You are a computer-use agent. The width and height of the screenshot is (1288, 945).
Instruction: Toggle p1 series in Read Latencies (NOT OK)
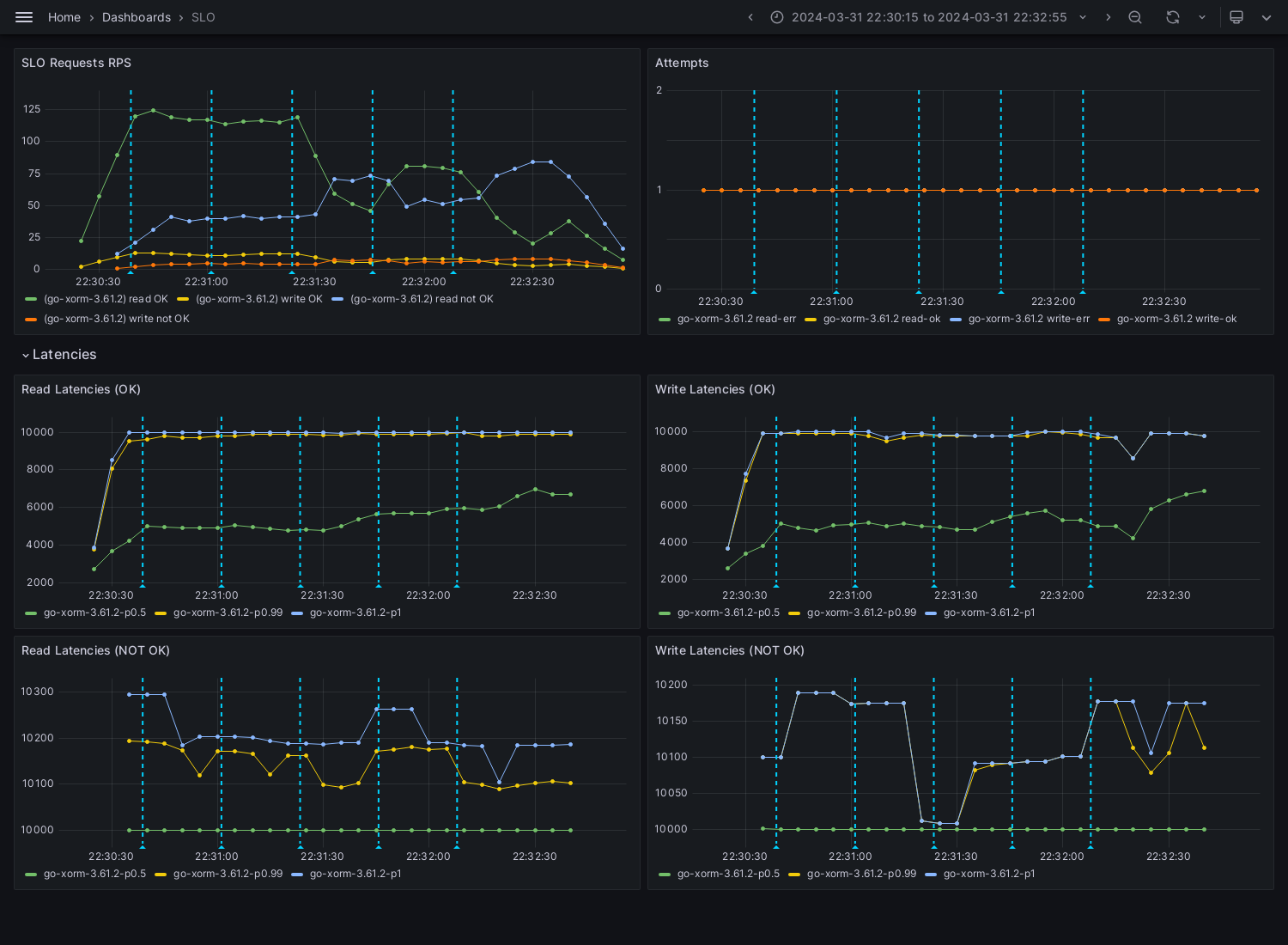pyautogui.click(x=355, y=874)
